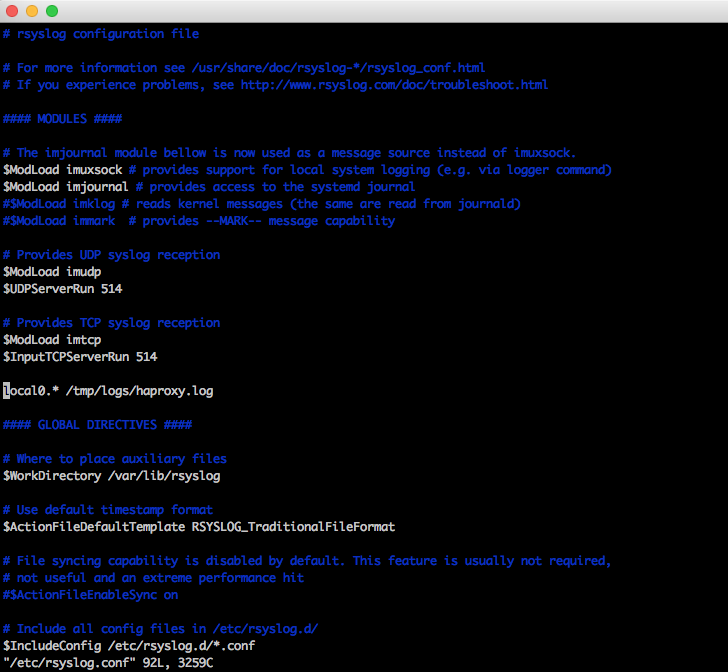Image resolution: width=728 pixels, height=672 pixels.
Task: Click the 'Where to place auxiliary files' comment
Action: click(115, 459)
